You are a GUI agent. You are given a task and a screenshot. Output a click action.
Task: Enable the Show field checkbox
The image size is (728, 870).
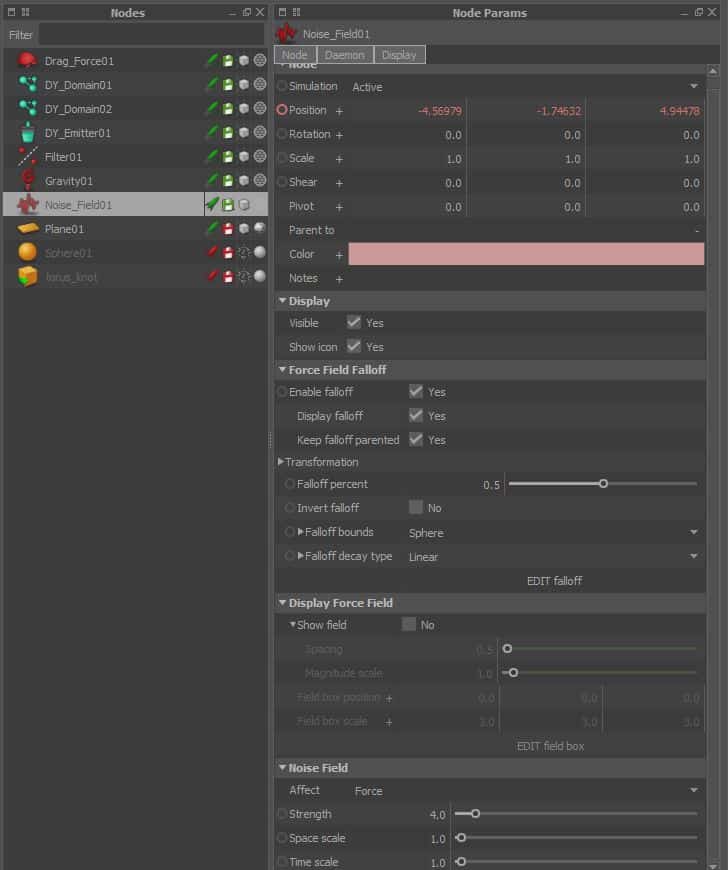click(x=409, y=625)
